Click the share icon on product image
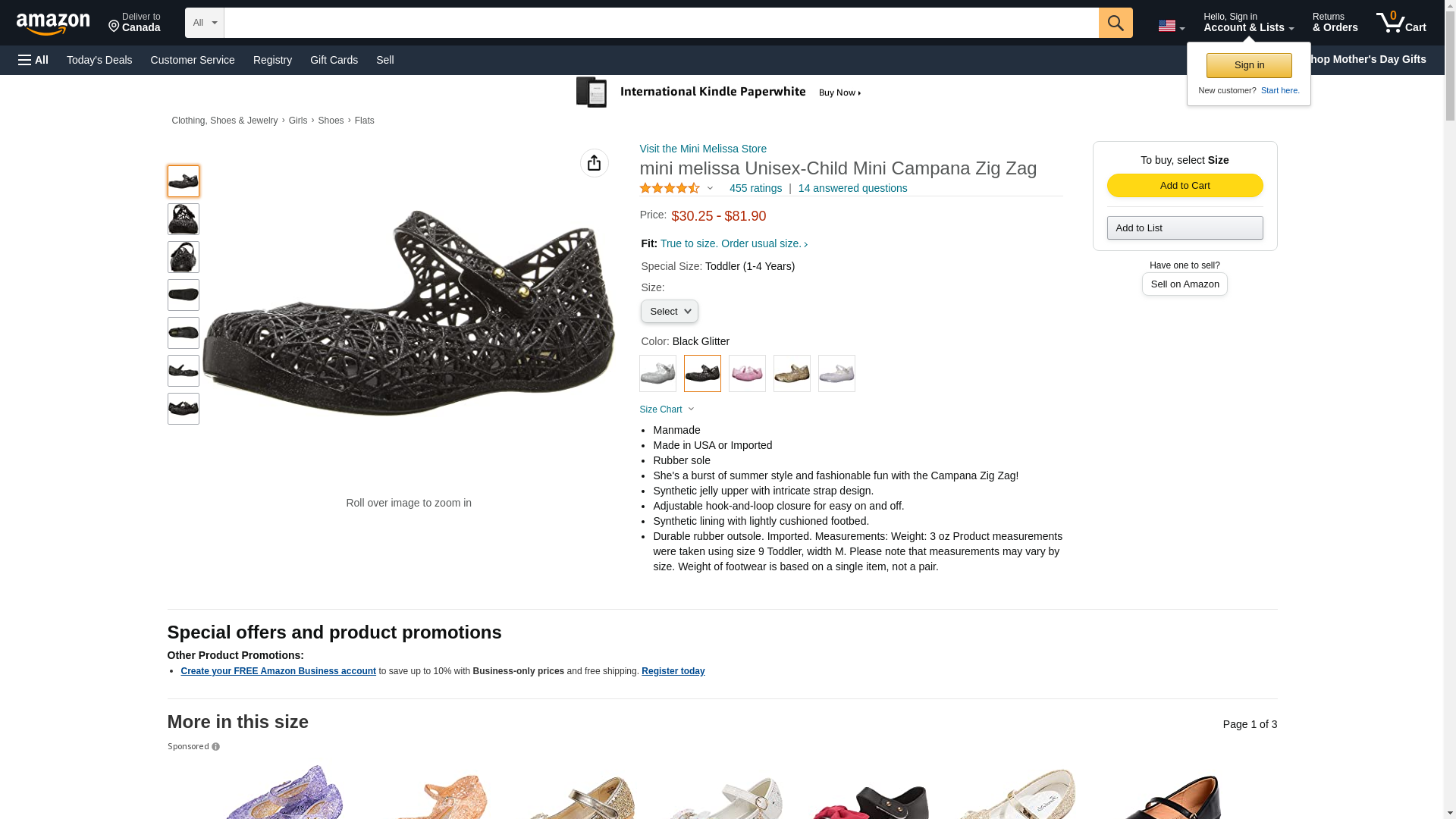This screenshot has height=819, width=1456. (594, 163)
